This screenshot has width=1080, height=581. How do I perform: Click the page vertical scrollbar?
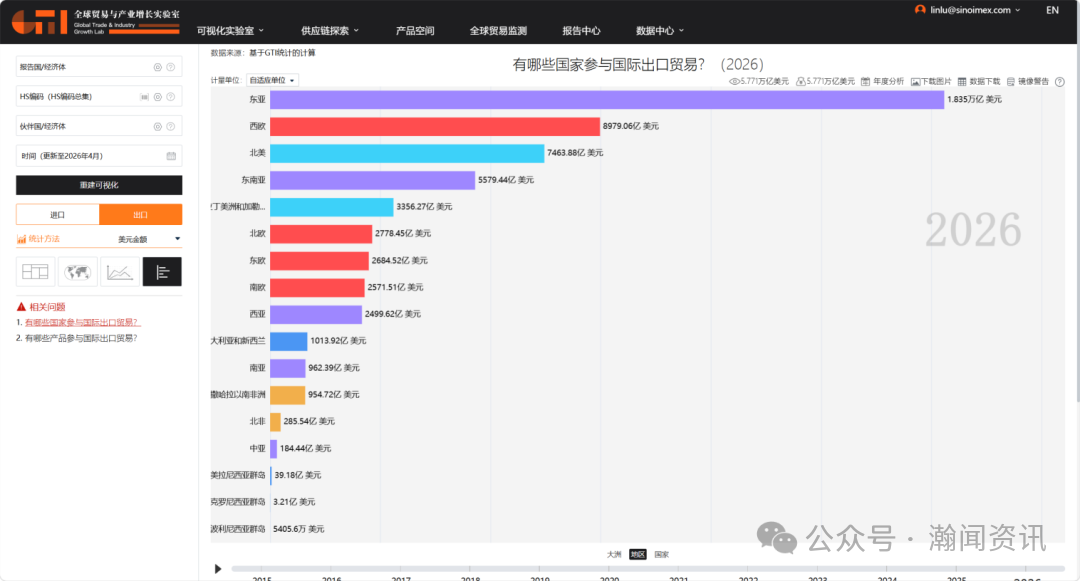[1077, 222]
